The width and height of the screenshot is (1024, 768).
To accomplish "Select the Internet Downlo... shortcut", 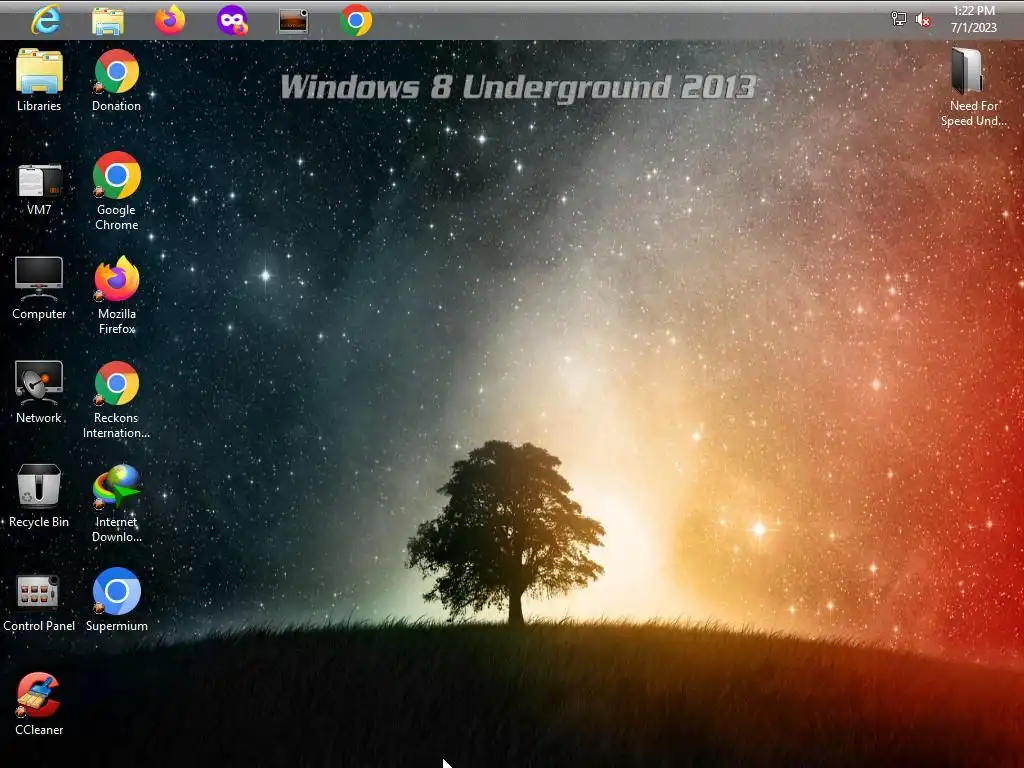I will 116,503.
